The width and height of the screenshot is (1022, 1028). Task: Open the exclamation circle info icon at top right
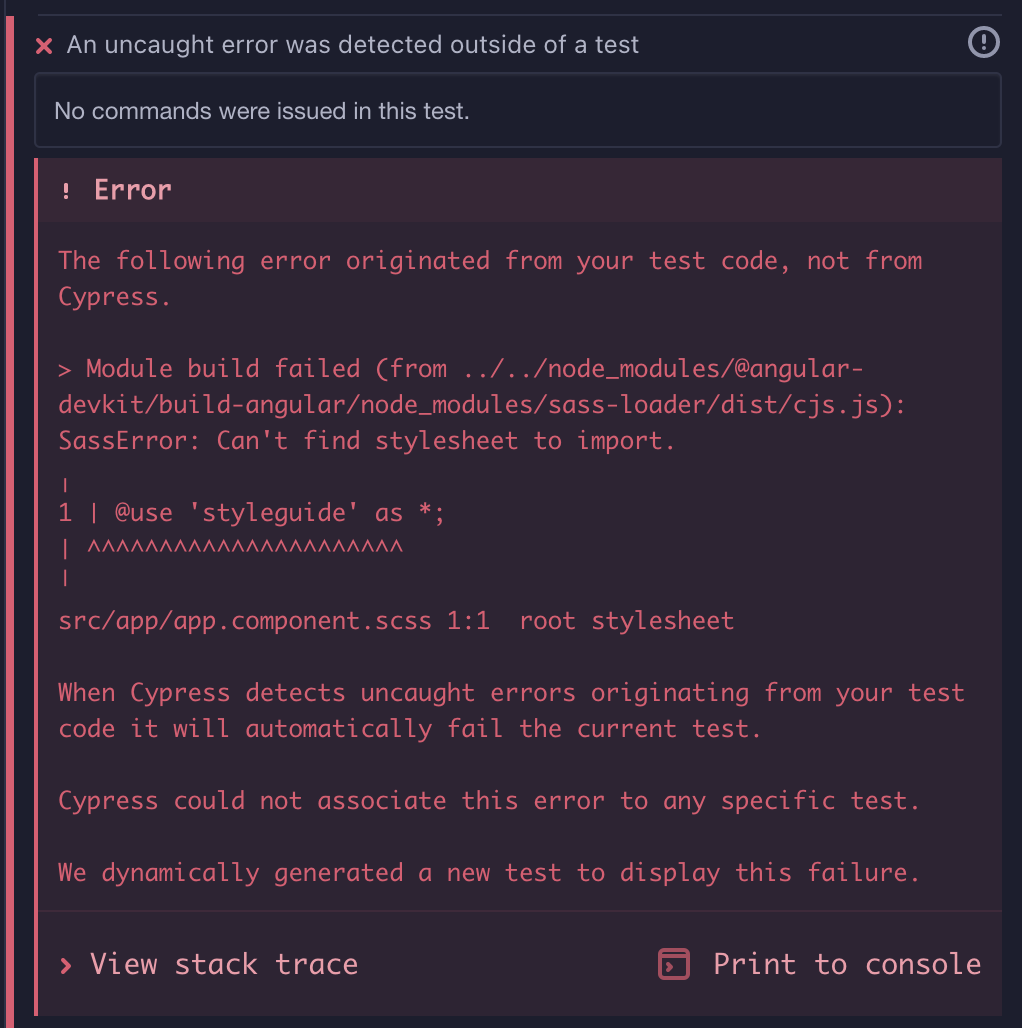982,43
